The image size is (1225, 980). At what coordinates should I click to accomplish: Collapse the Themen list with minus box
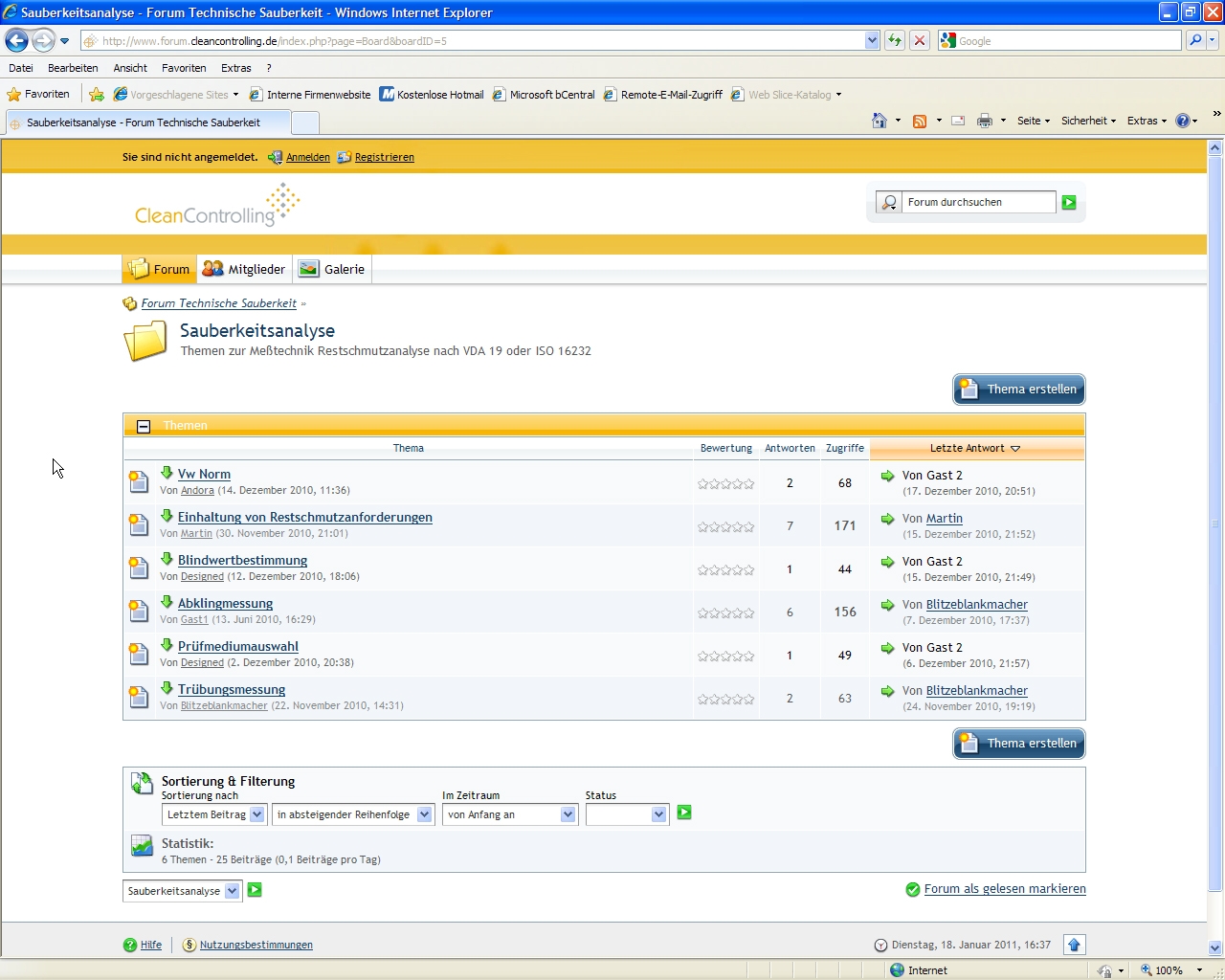click(x=144, y=427)
